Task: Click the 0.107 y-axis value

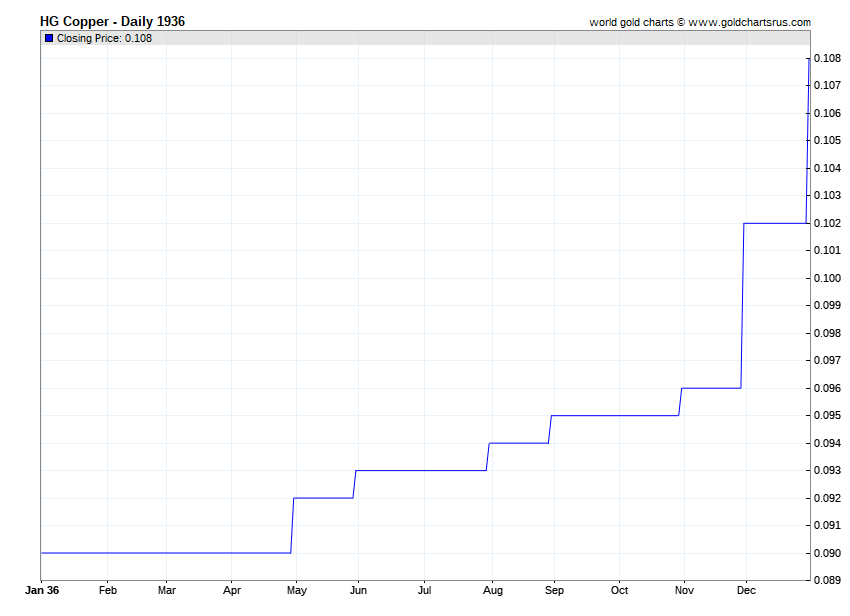Action: [x=827, y=85]
